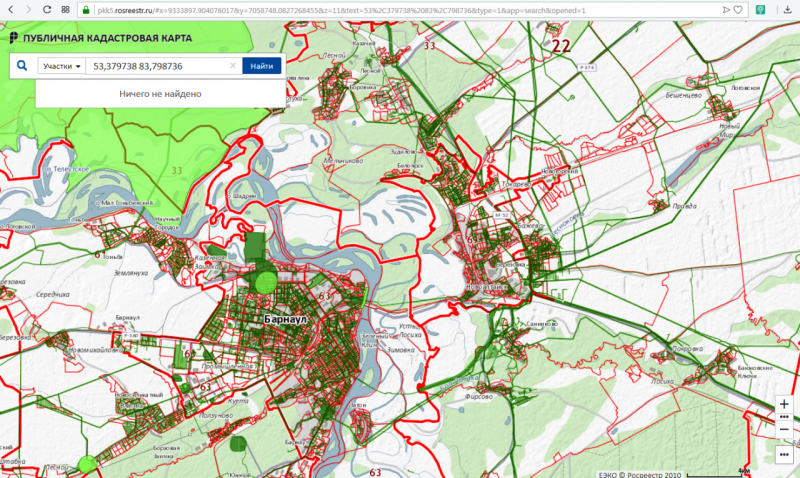The height and width of the screenshot is (478, 800).
Task: Click the Белоярск label on the map
Action: [x=410, y=166]
